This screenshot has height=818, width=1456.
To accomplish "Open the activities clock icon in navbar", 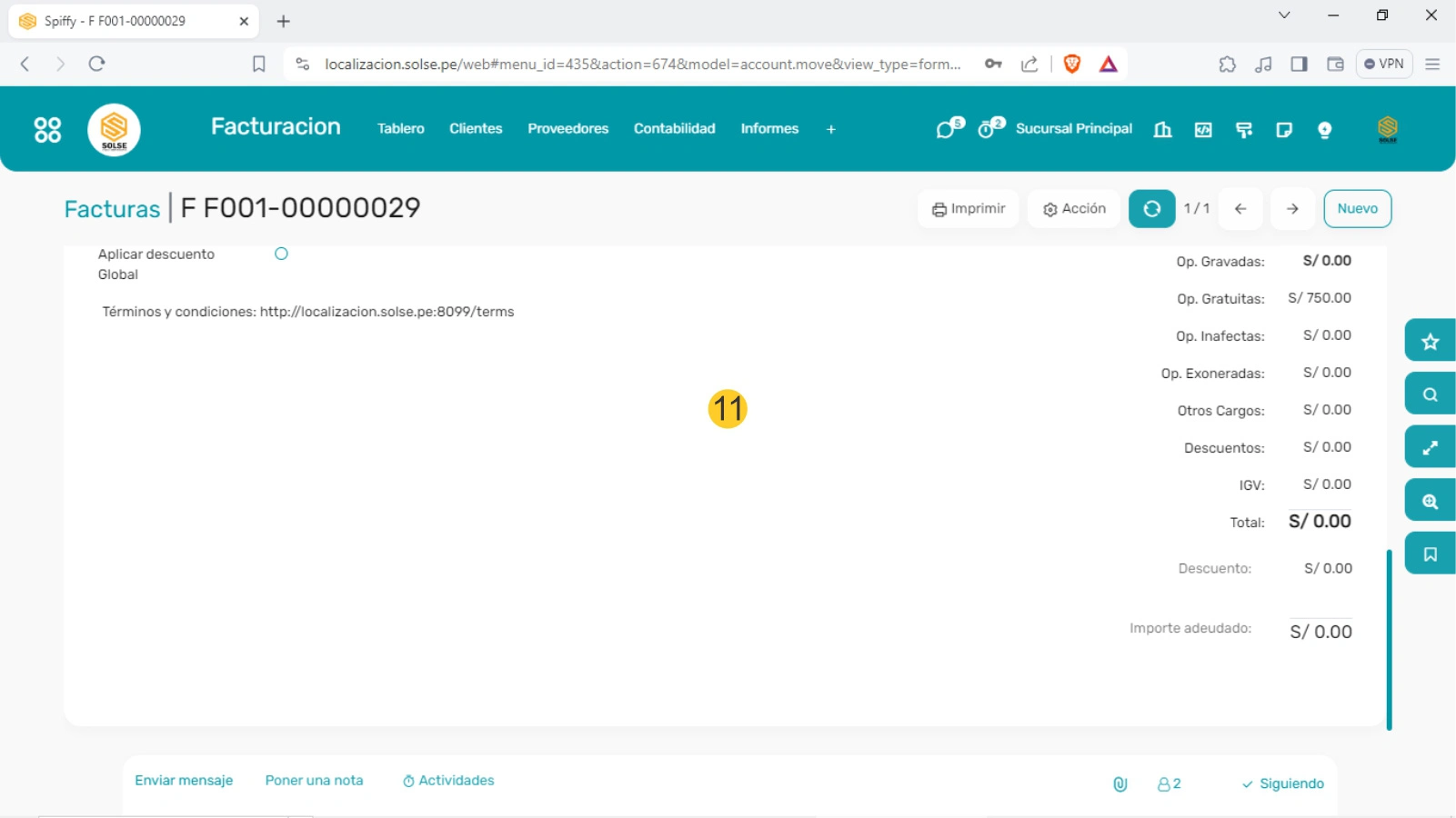I will point(989,129).
